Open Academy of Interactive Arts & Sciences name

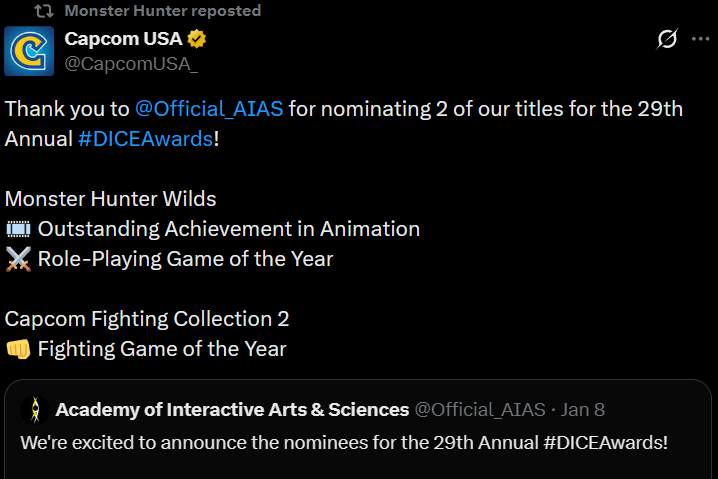coord(232,410)
